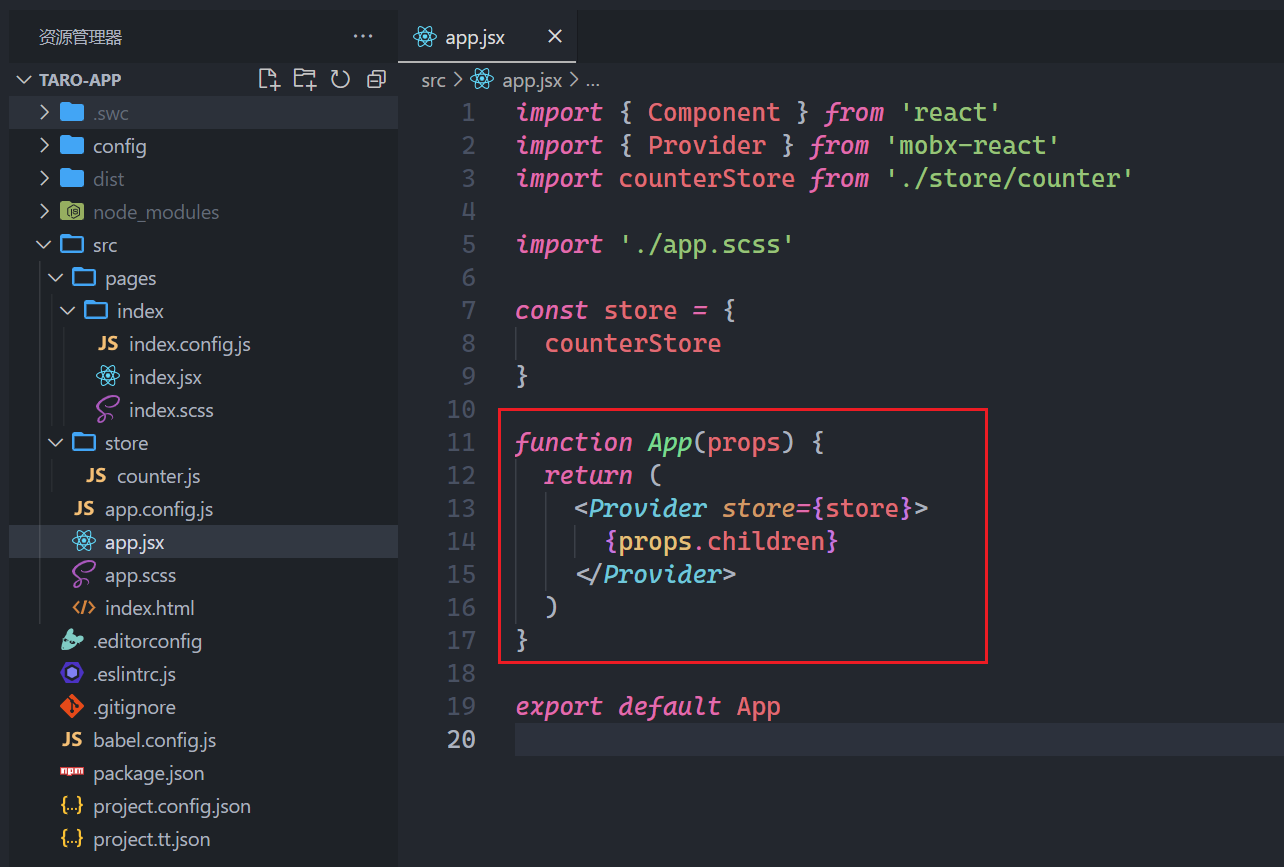1284x867 pixels.
Task: Click 'export default App' line
Action: pyautogui.click(x=648, y=706)
